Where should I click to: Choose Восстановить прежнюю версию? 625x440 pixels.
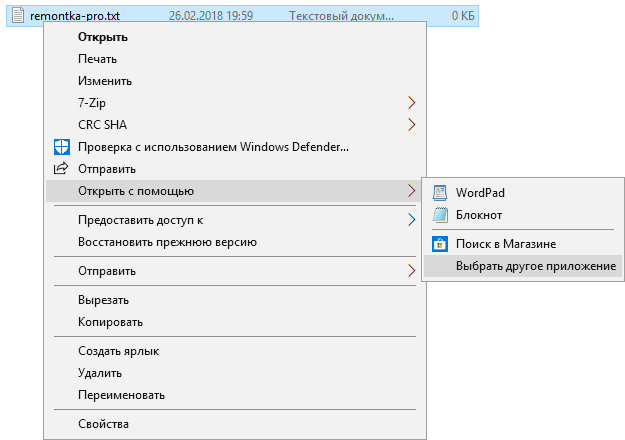click(235, 242)
